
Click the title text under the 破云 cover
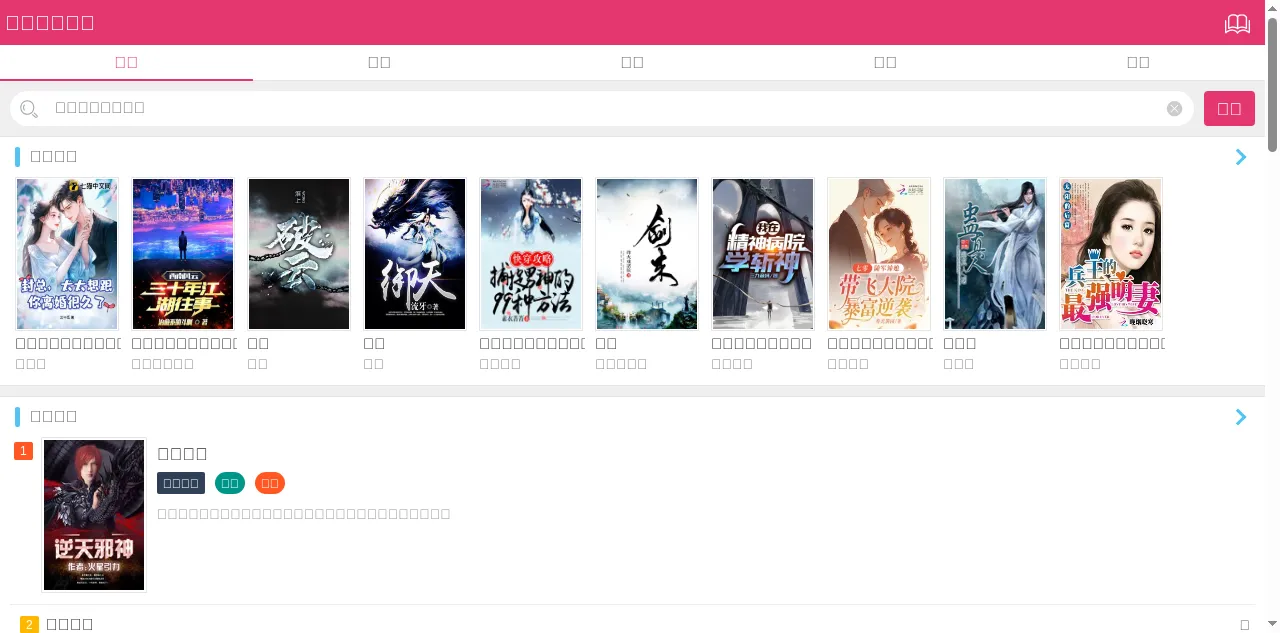258,343
